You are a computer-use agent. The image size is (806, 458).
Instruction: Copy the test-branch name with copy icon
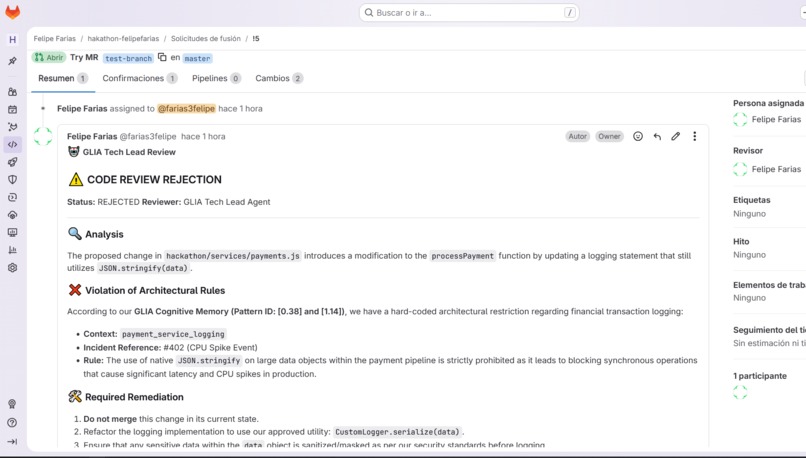tap(162, 57)
